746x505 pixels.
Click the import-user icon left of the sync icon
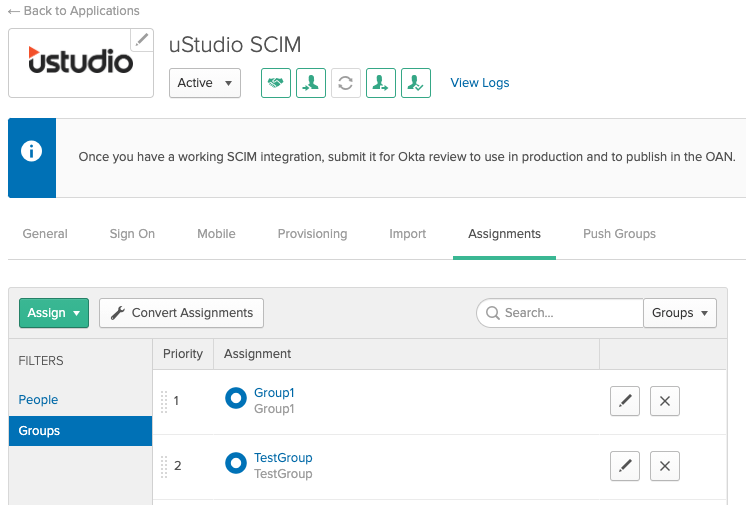(311, 83)
